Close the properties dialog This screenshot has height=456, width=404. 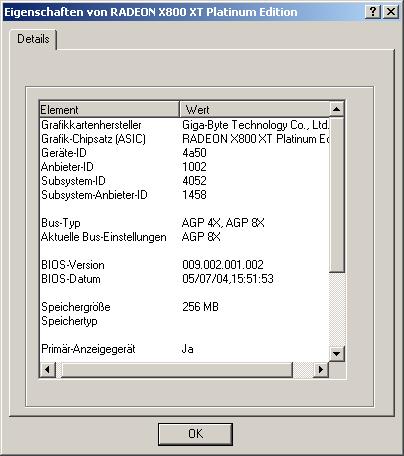pyautogui.click(x=391, y=12)
